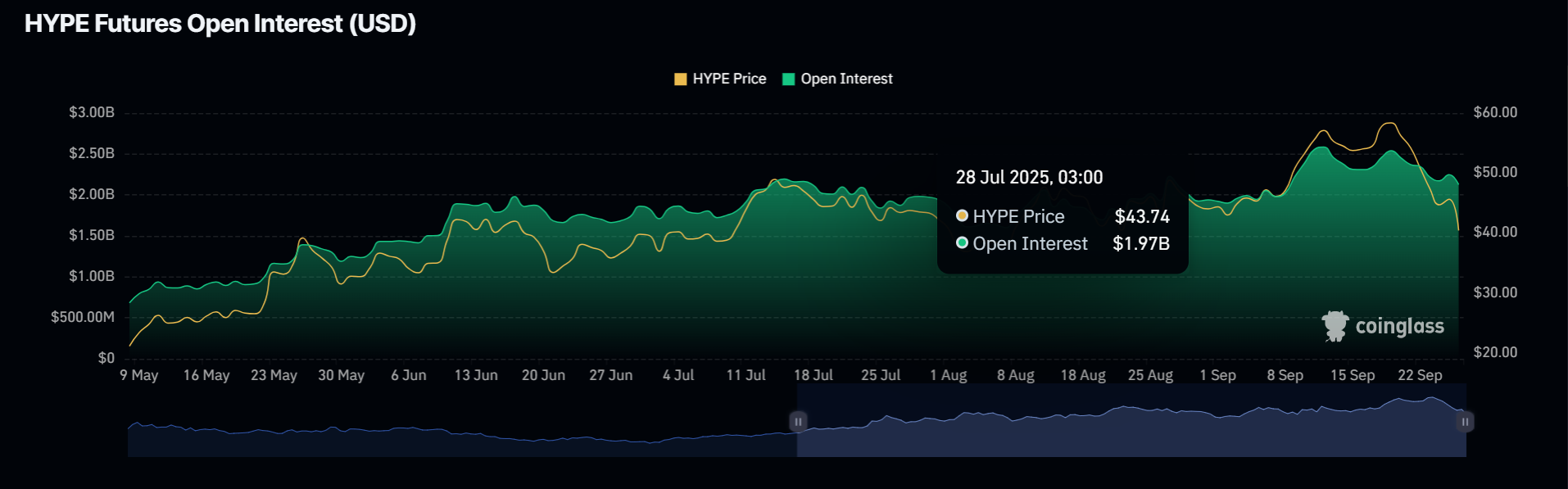Click the unselected navigator area on the left

(462, 420)
